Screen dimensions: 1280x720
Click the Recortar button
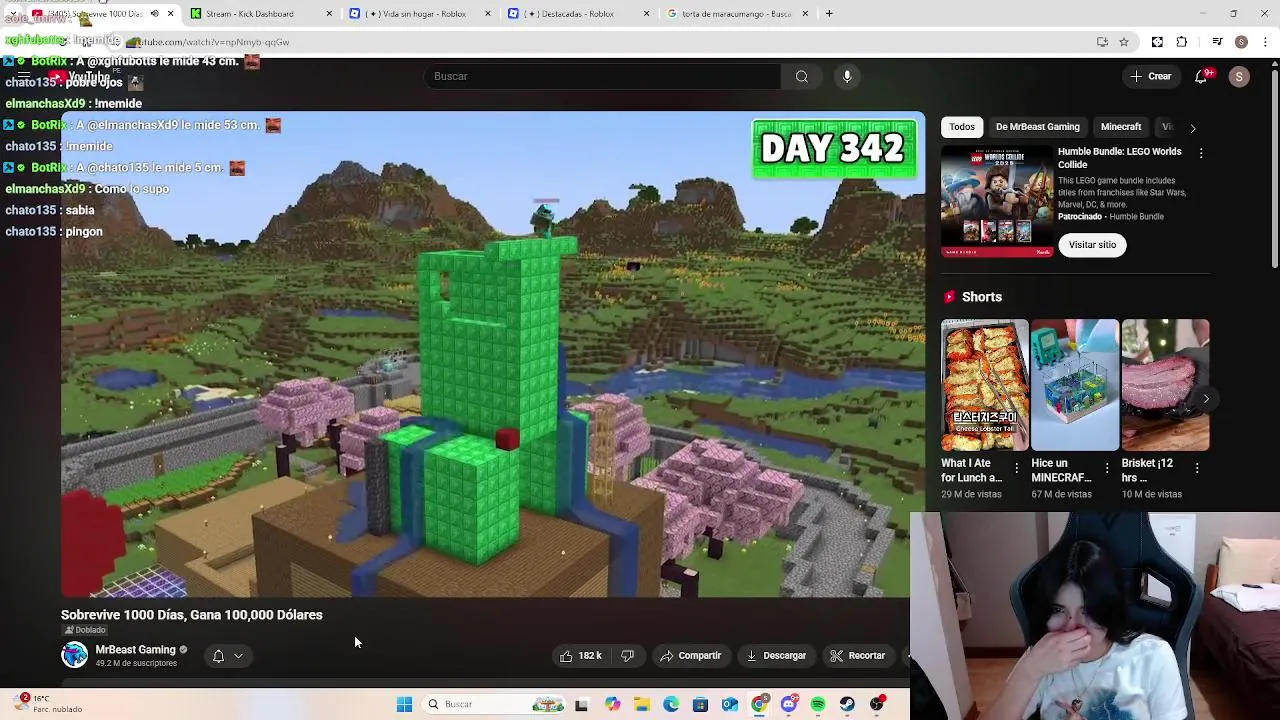857,656
